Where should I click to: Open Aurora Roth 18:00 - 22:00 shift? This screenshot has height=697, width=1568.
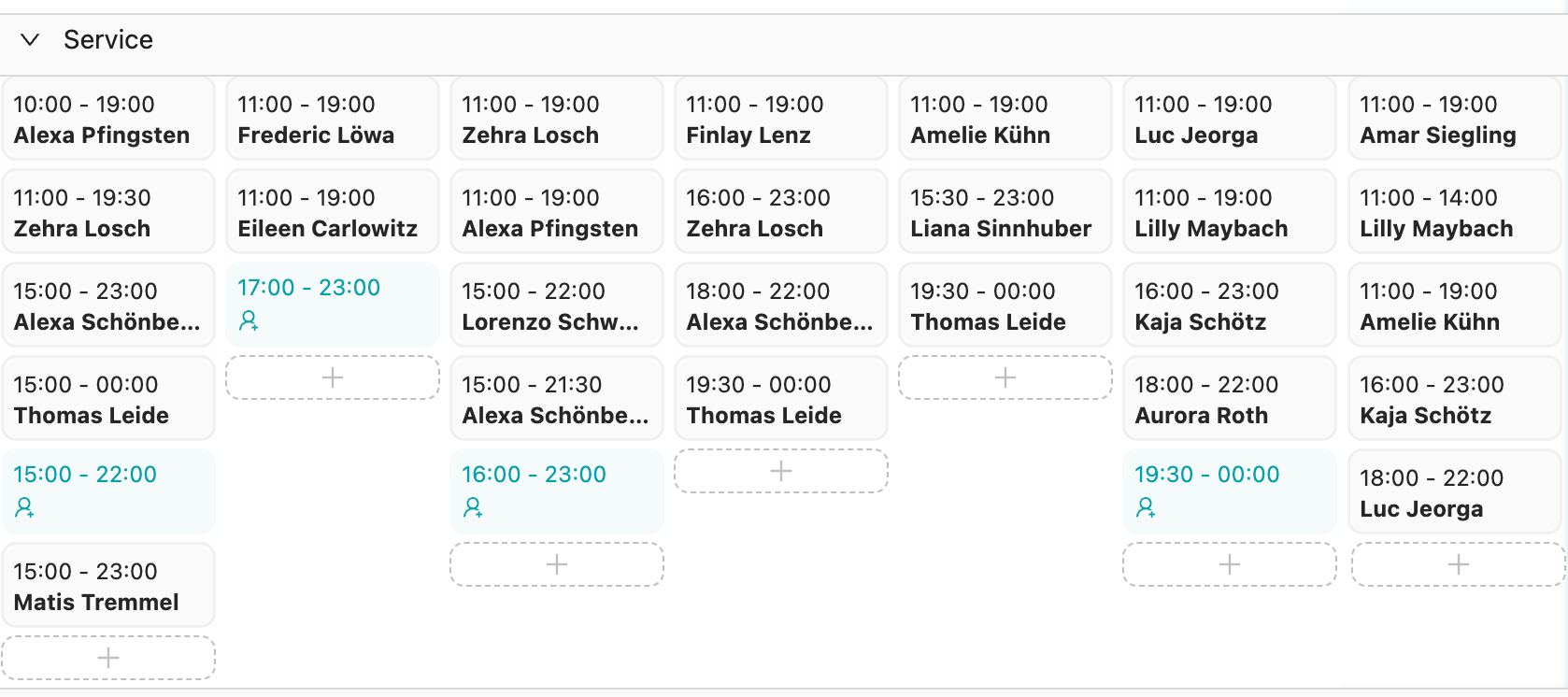pyautogui.click(x=1230, y=399)
